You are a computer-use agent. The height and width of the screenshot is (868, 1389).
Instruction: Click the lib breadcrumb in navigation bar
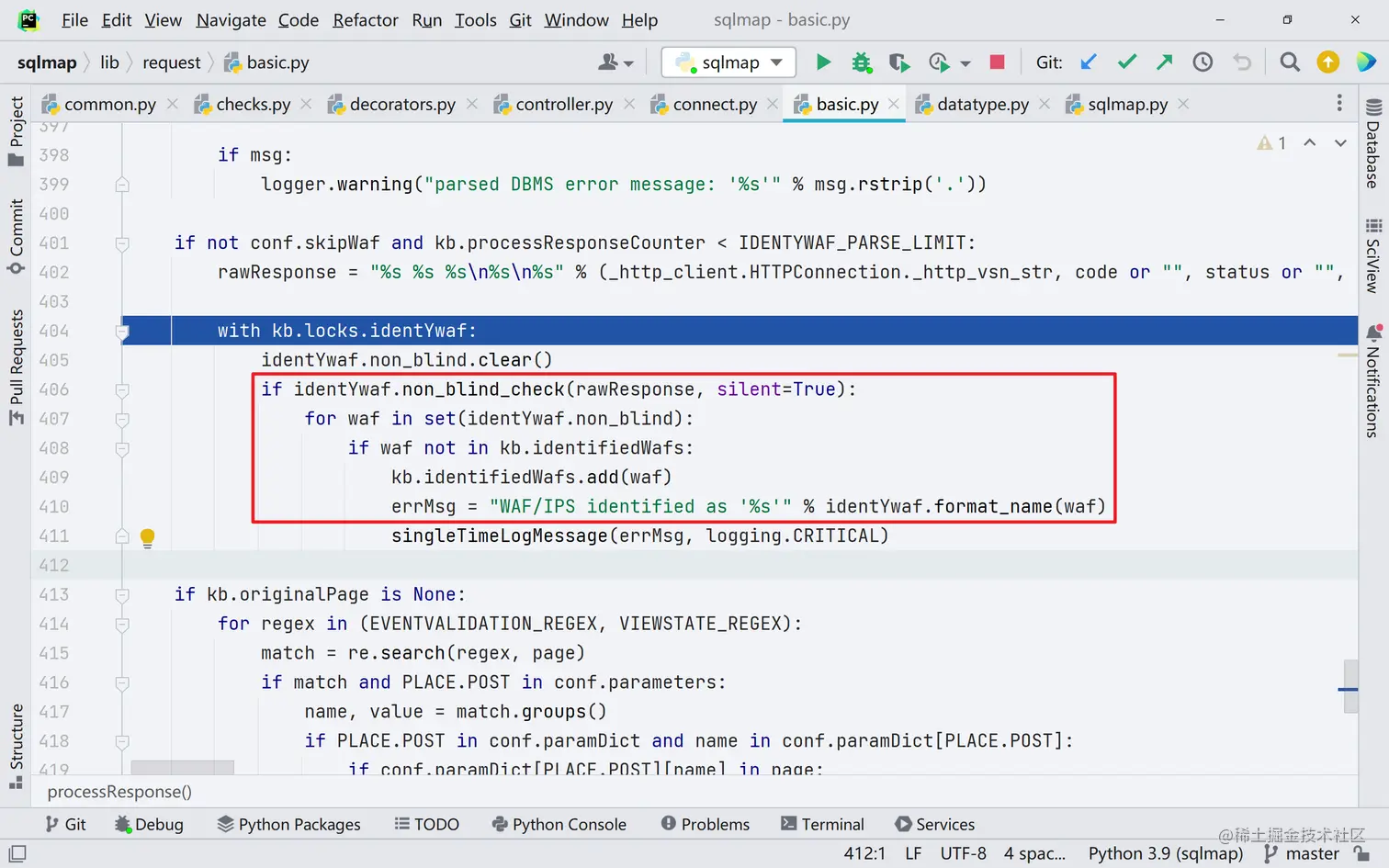pyautogui.click(x=109, y=62)
